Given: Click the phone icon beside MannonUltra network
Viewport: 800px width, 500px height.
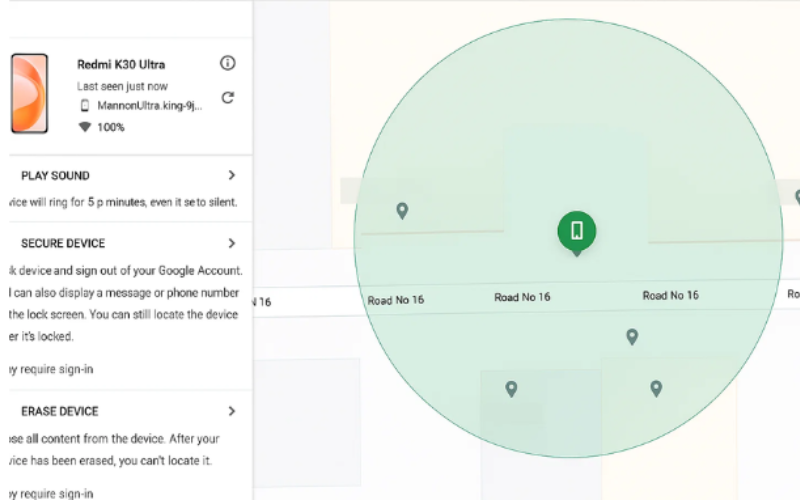Looking at the screenshot, I should [x=85, y=105].
